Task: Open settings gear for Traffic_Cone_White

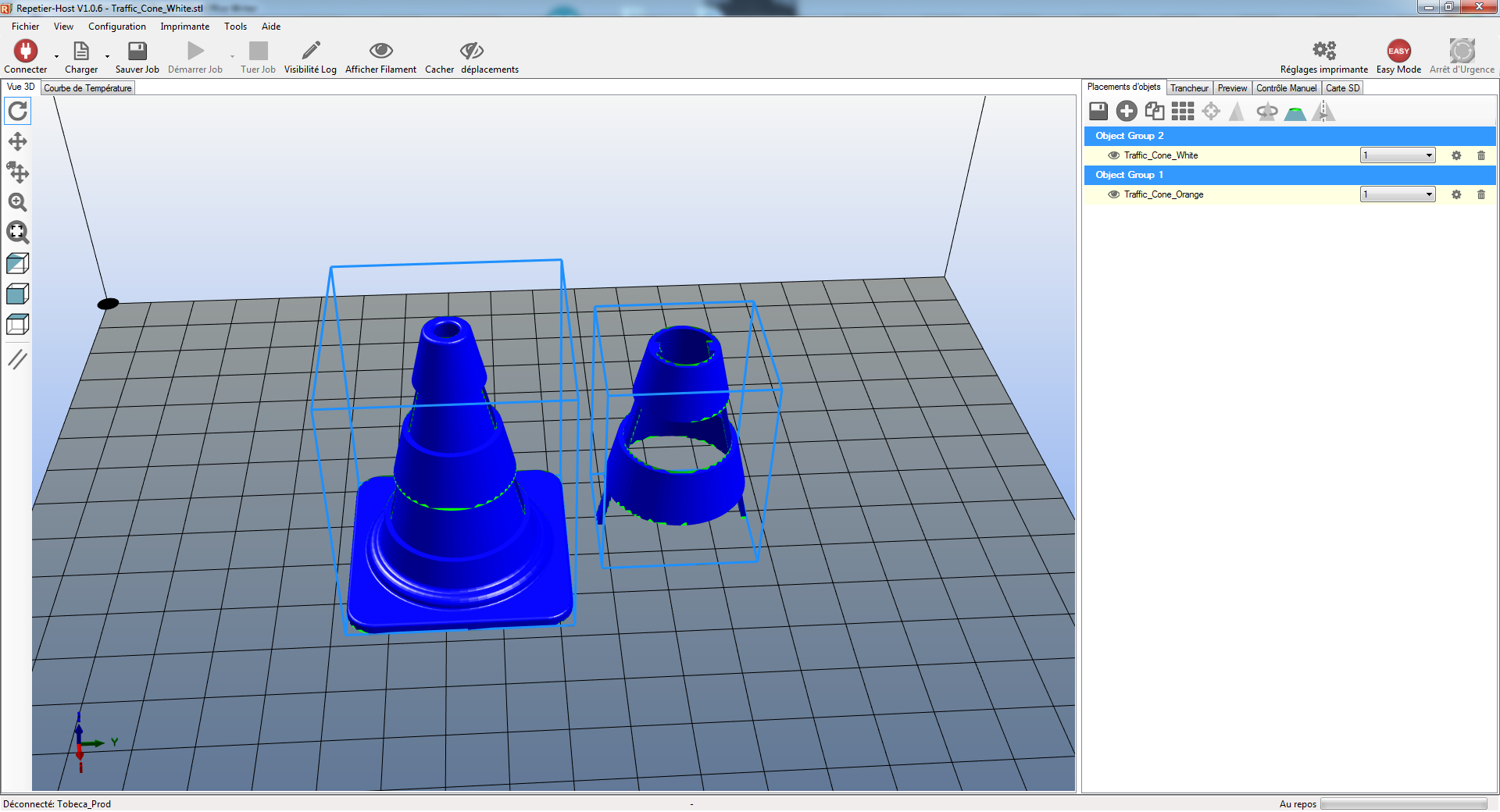Action: [x=1456, y=155]
